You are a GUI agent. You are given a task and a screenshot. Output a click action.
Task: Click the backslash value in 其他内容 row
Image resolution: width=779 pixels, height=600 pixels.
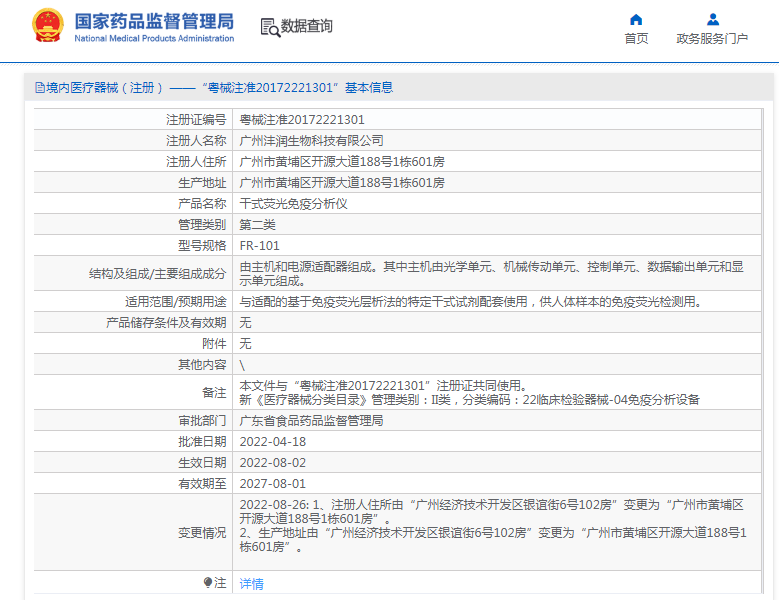242,365
